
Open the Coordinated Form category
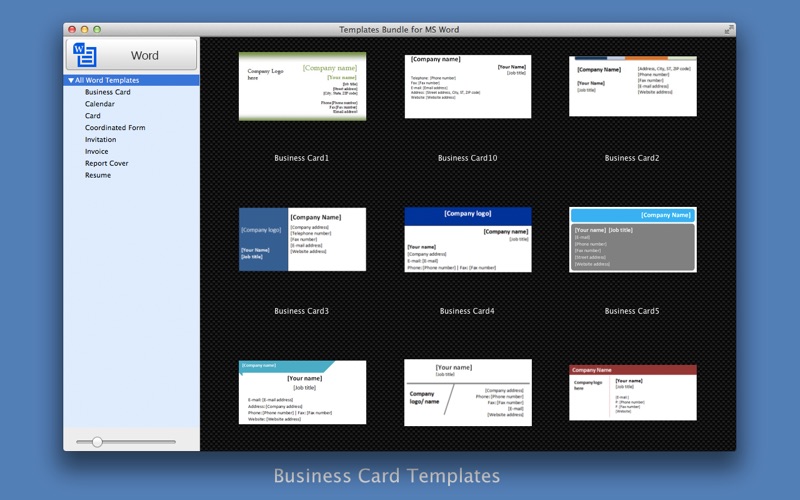point(115,128)
